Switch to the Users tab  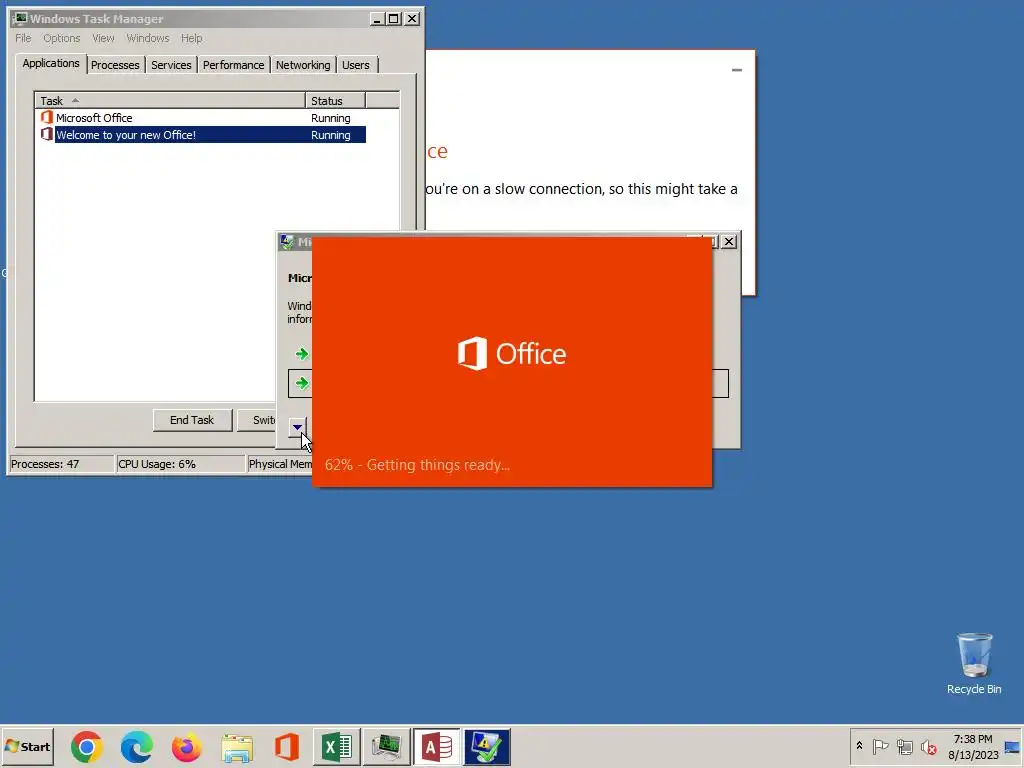click(356, 65)
